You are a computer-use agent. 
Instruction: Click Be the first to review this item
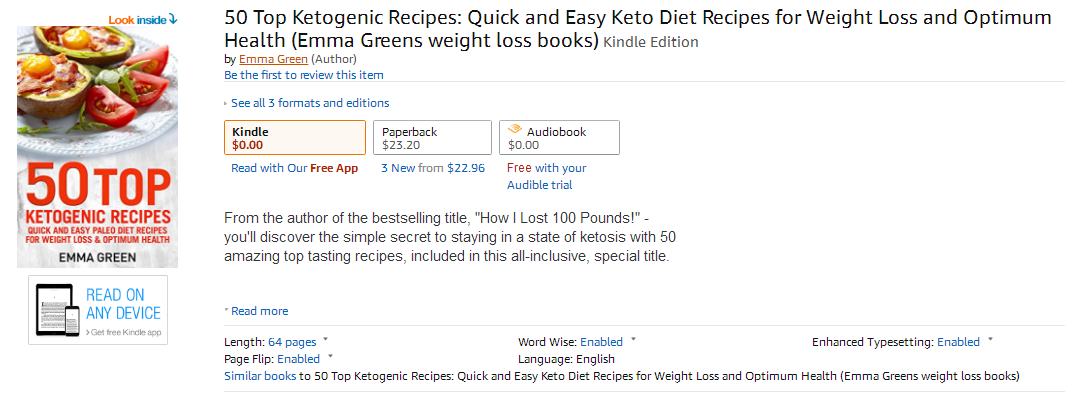pyautogui.click(x=304, y=74)
